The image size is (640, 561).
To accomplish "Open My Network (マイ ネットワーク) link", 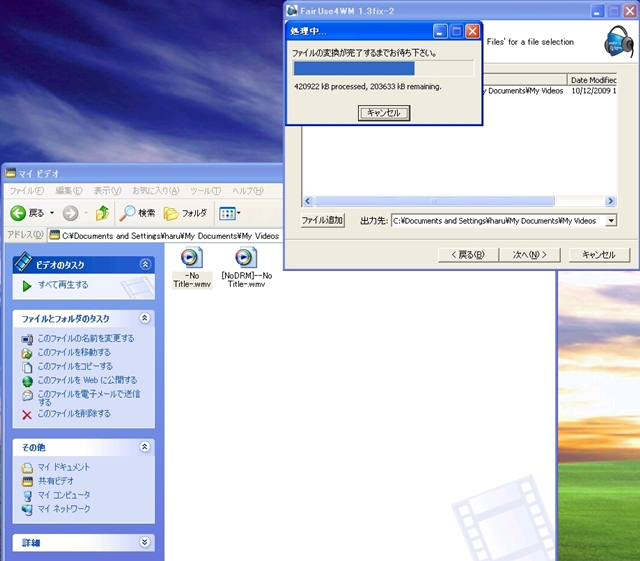I will point(64,508).
